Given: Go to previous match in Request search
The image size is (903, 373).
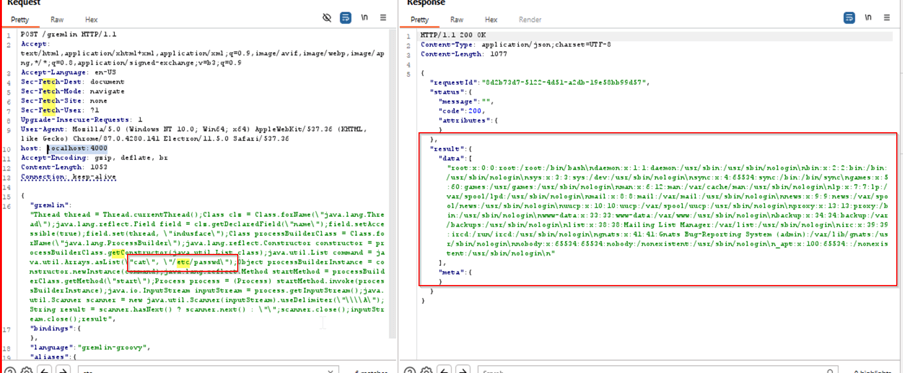Looking at the screenshot, I should 45,370.
